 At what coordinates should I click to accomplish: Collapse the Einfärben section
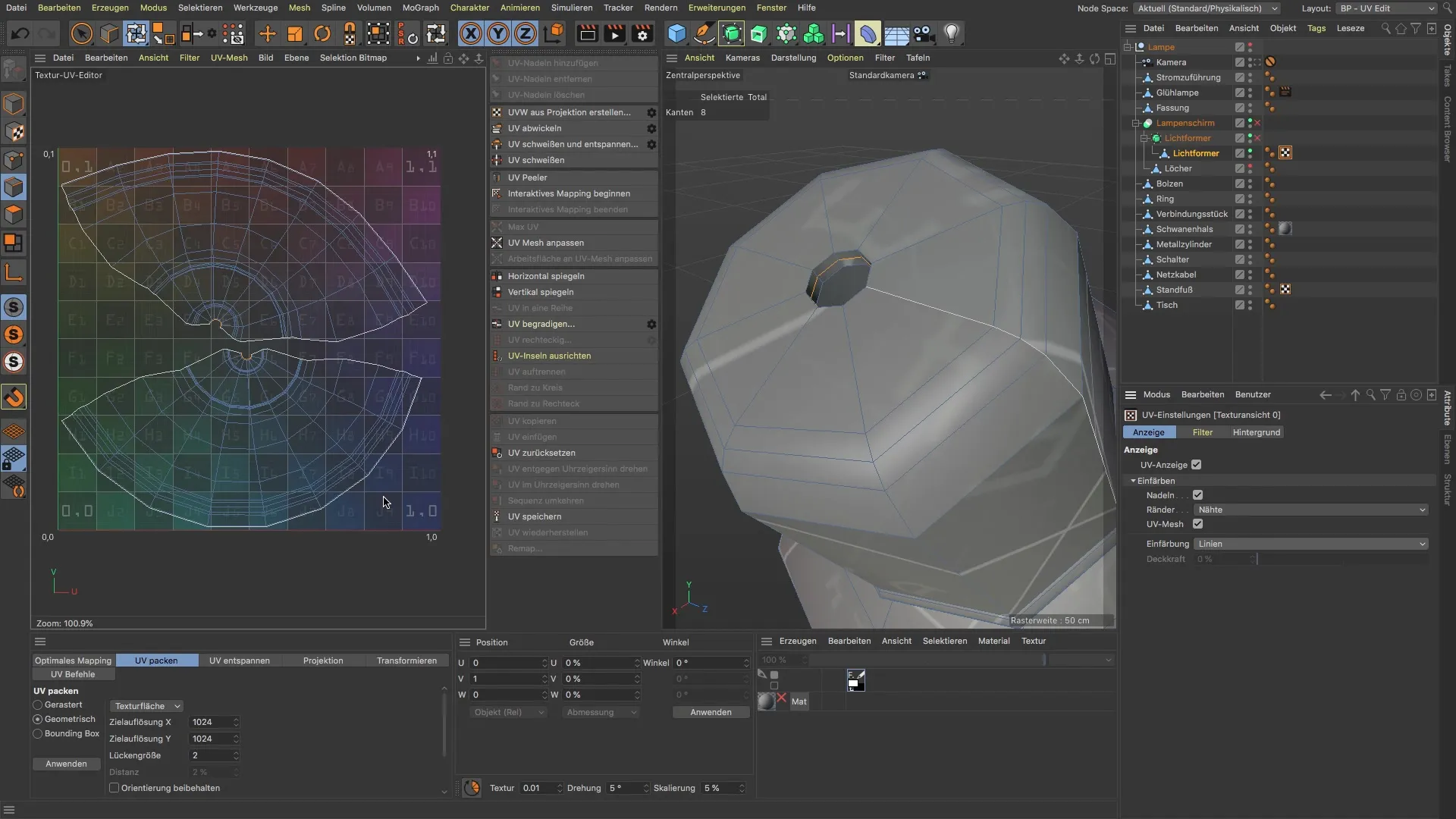pyautogui.click(x=1134, y=481)
